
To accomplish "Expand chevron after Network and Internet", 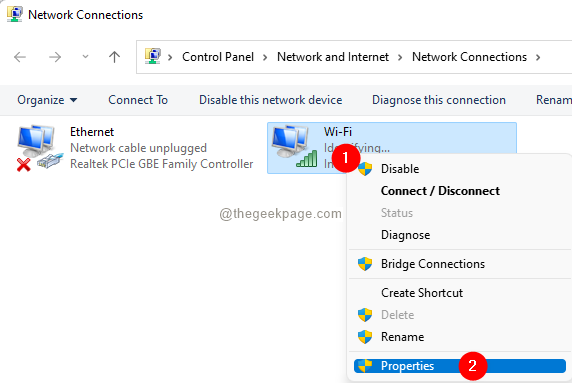I will click(x=400, y=57).
